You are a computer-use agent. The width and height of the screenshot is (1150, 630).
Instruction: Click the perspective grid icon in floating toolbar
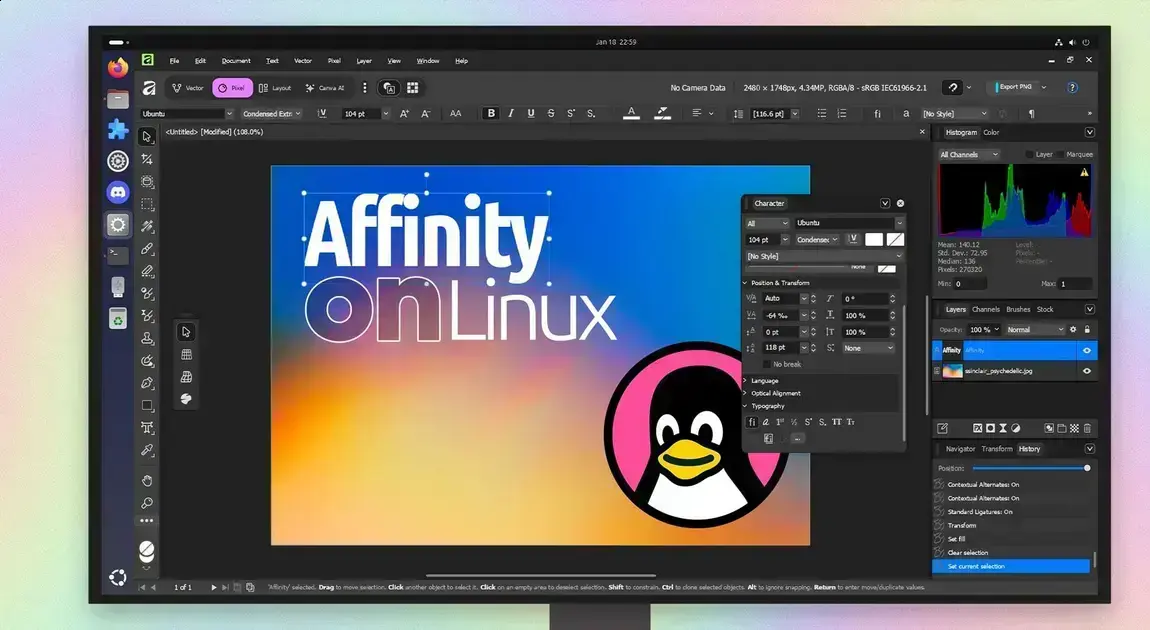(x=186, y=377)
